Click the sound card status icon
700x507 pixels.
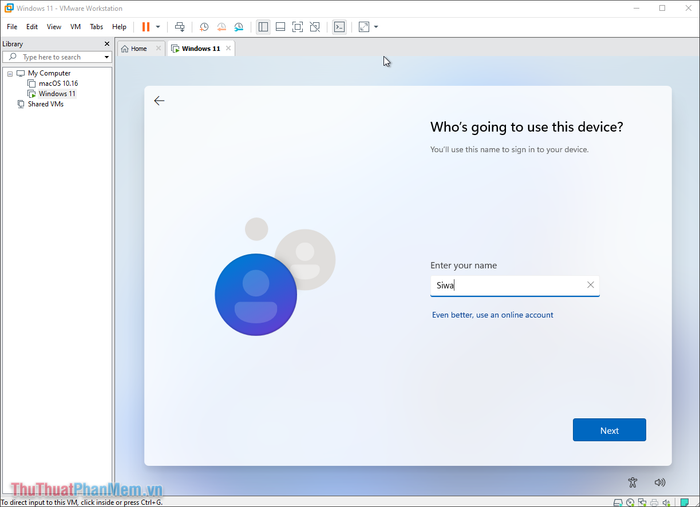[666, 503]
